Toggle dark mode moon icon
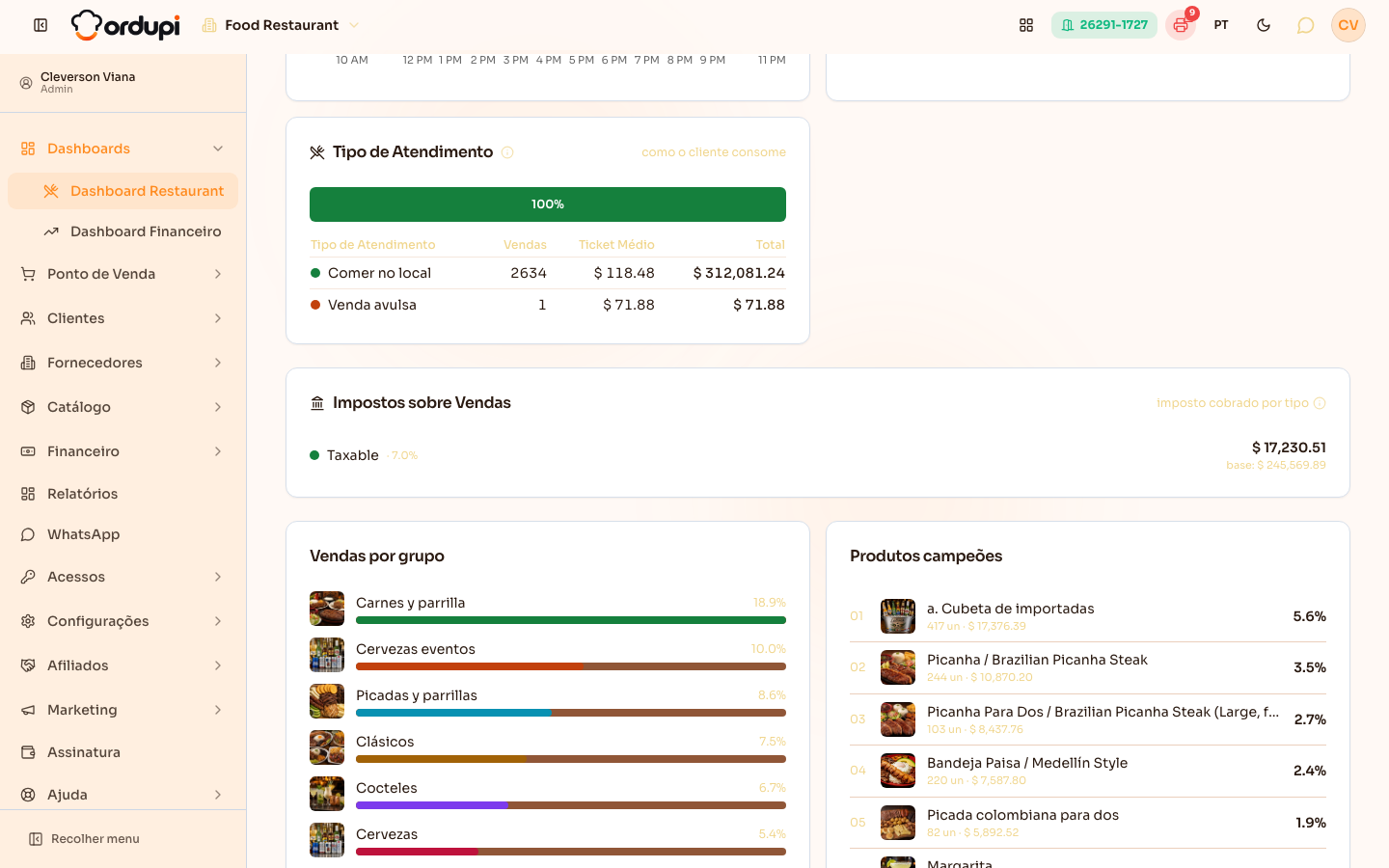Screen dimensions: 1389x868 pos(1264,25)
